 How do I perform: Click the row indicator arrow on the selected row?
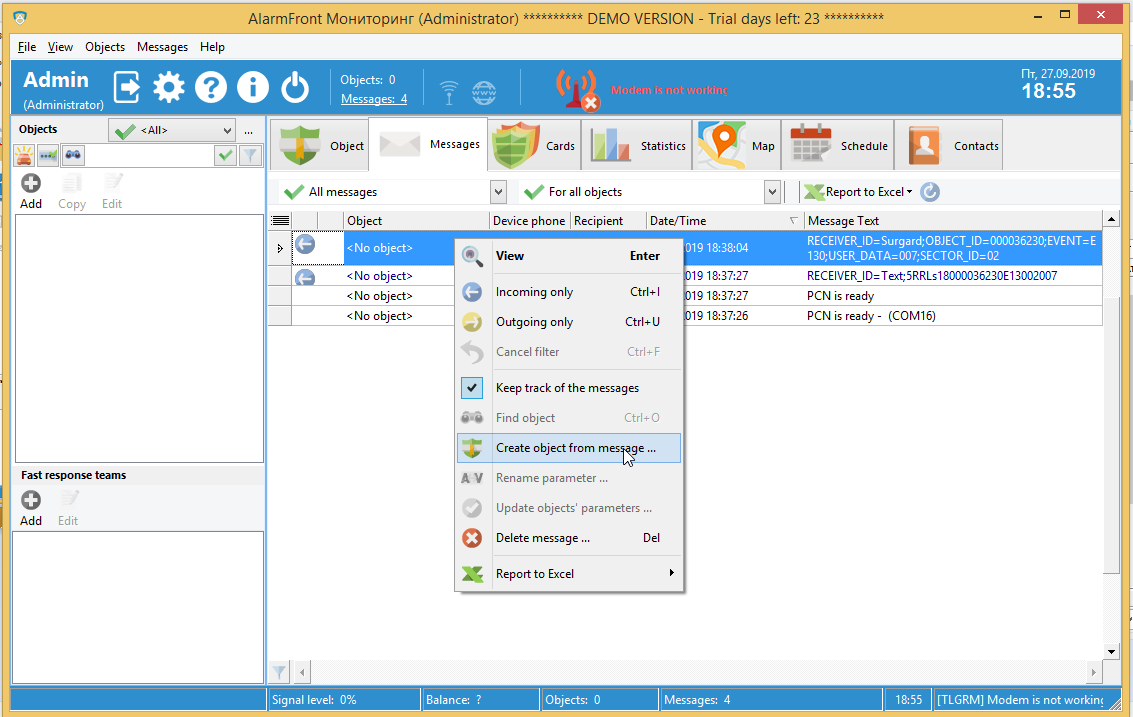pos(280,248)
